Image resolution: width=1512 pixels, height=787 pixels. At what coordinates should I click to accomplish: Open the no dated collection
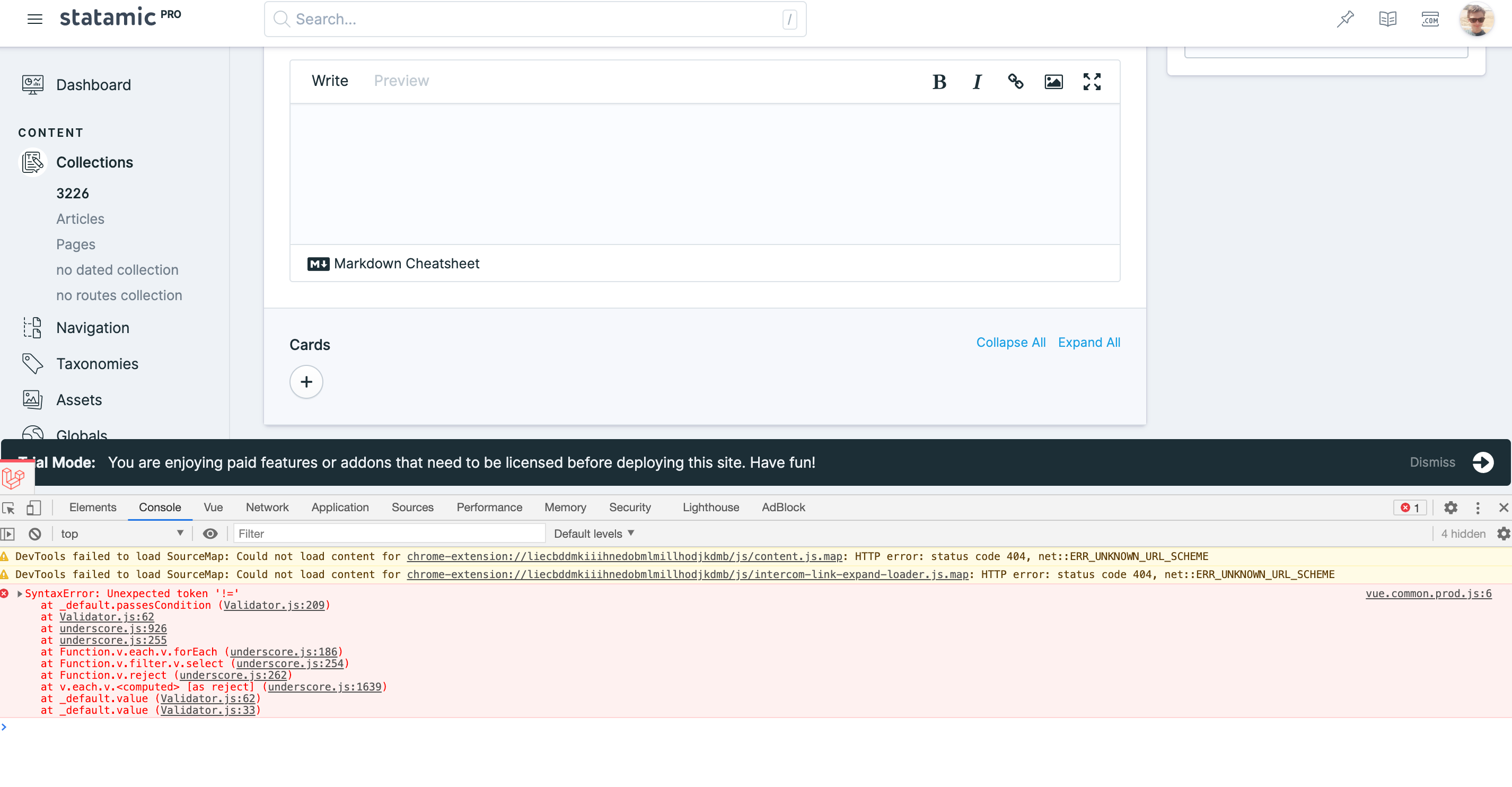[x=117, y=269]
